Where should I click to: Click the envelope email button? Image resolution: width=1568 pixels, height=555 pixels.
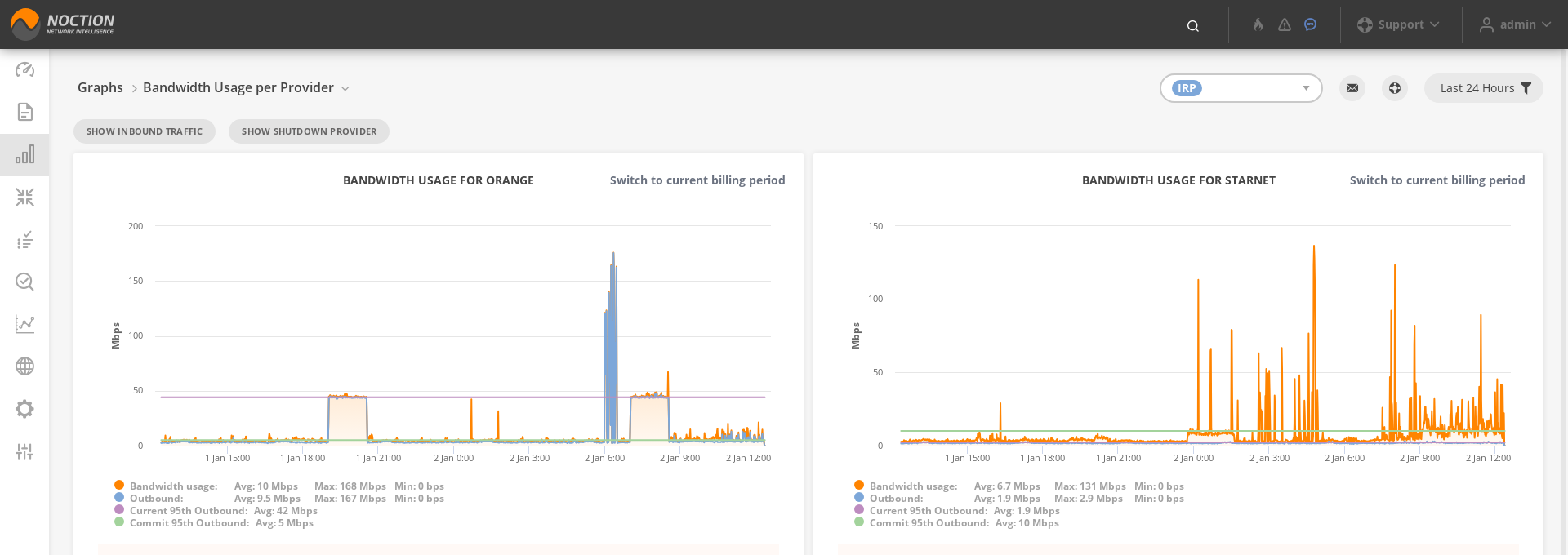pos(1352,88)
